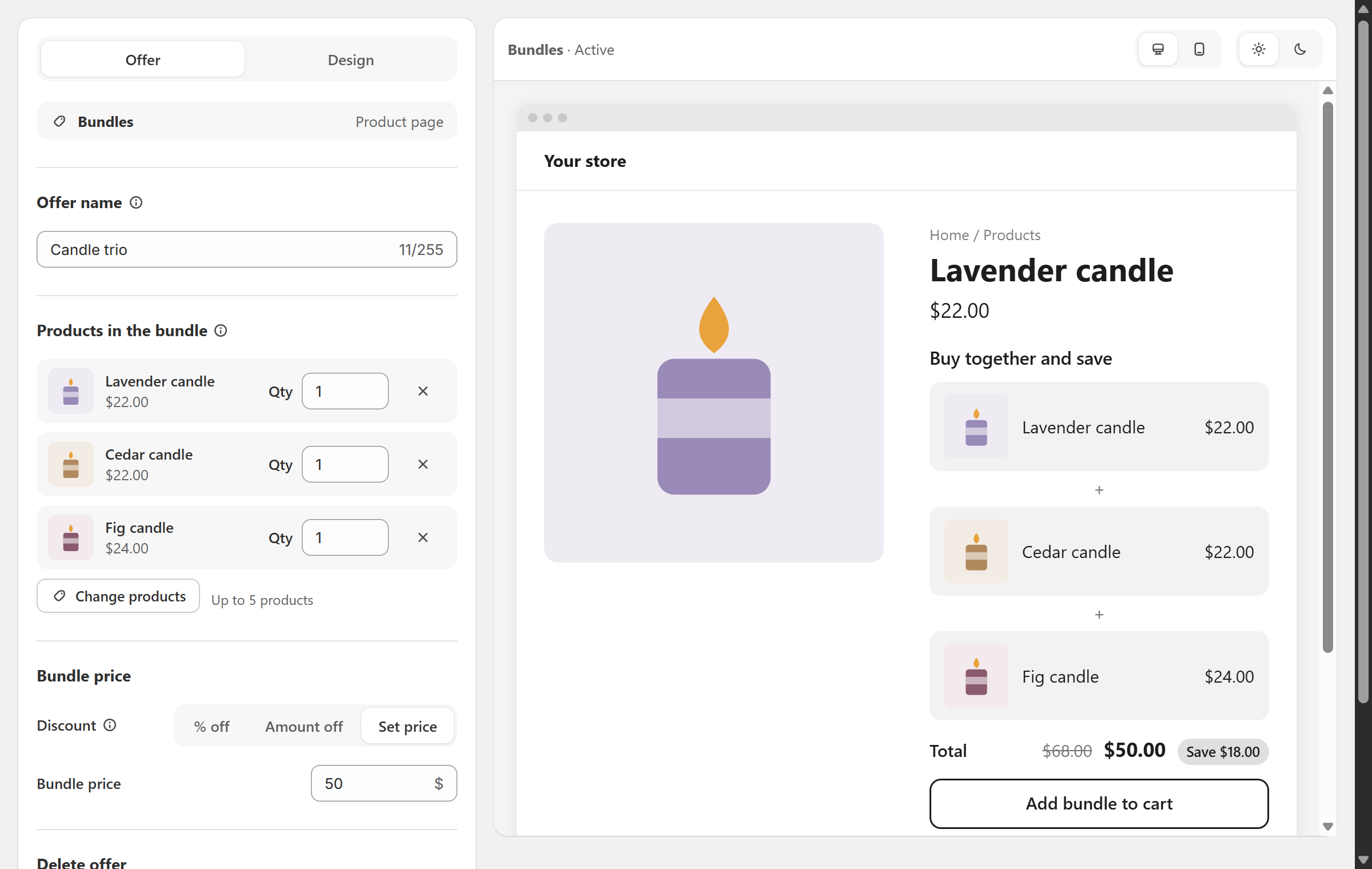
Task: Select dark mode moon icon
Action: [x=1300, y=50]
